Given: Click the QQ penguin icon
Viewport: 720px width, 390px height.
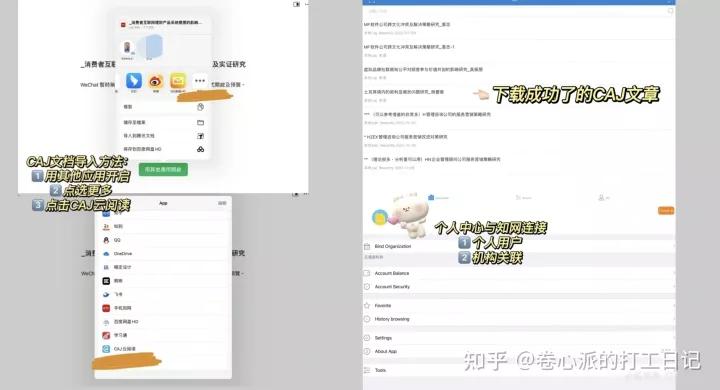Looking at the screenshot, I should click(x=106, y=240).
